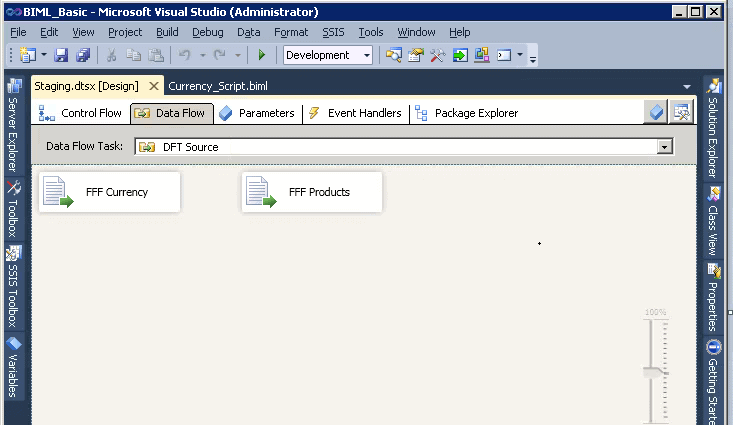Open the Toolbox side panel
The width and height of the screenshot is (733, 425).
pyautogui.click(x=14, y=209)
